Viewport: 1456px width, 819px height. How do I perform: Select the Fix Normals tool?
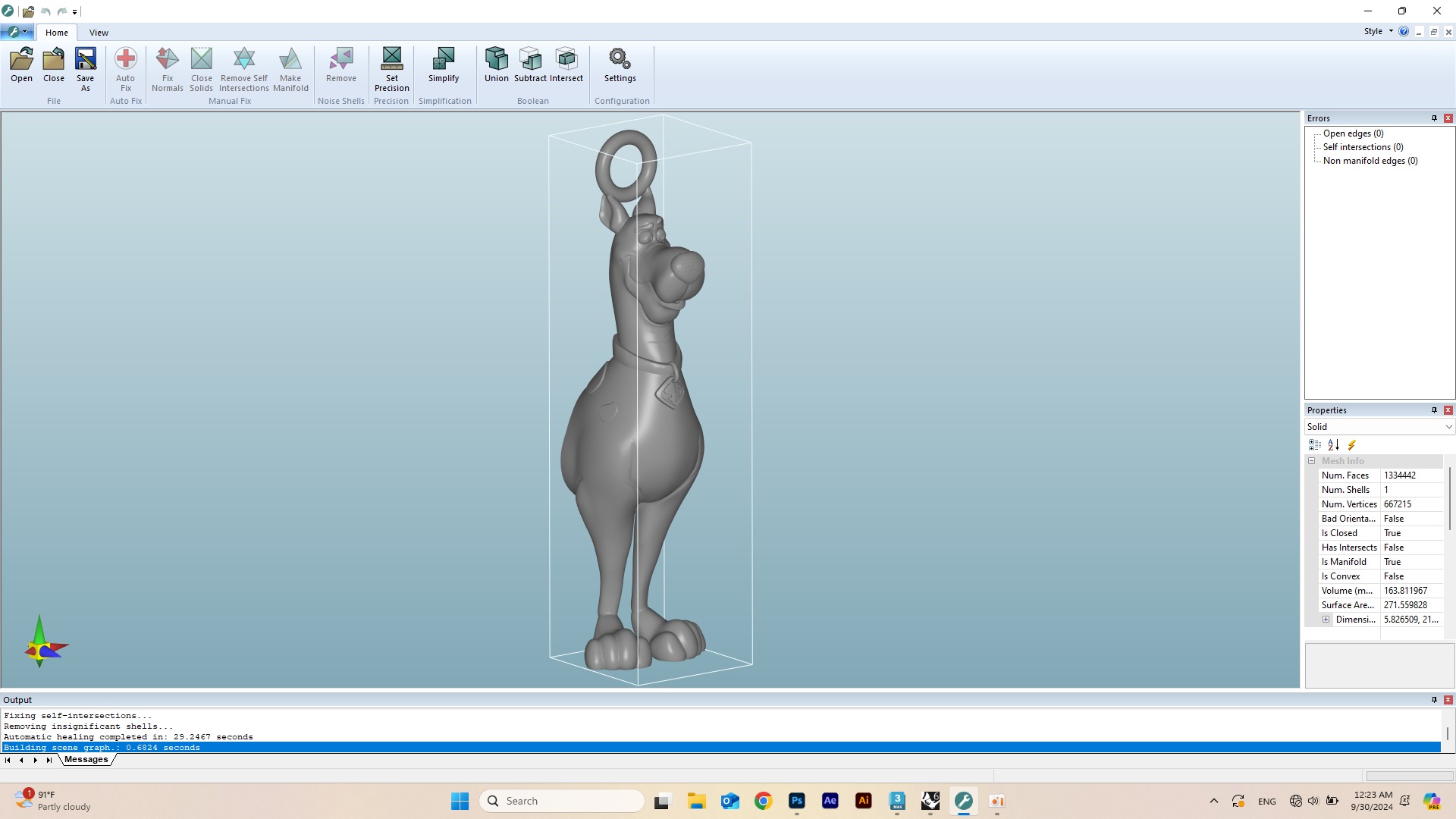point(168,70)
